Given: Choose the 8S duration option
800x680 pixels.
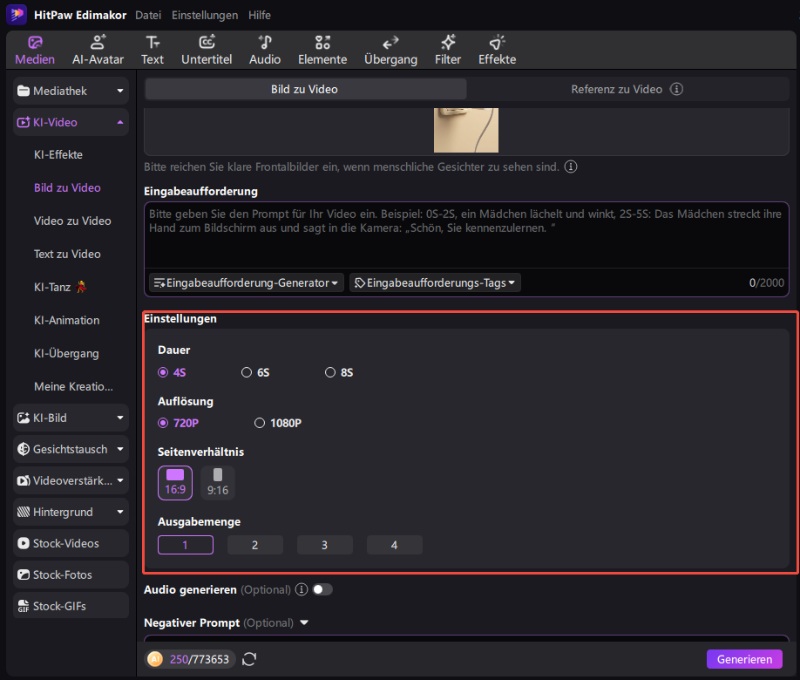Looking at the screenshot, I should pyautogui.click(x=331, y=373).
